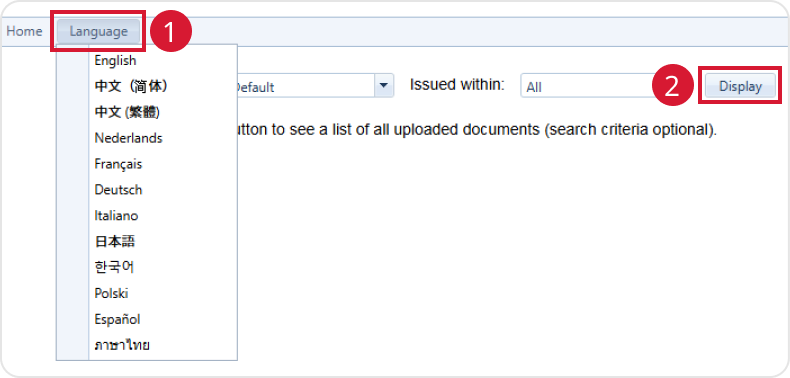Screen dimensions: 790x378
Task: Expand the Default dropdown arrow
Action: [x=384, y=86]
